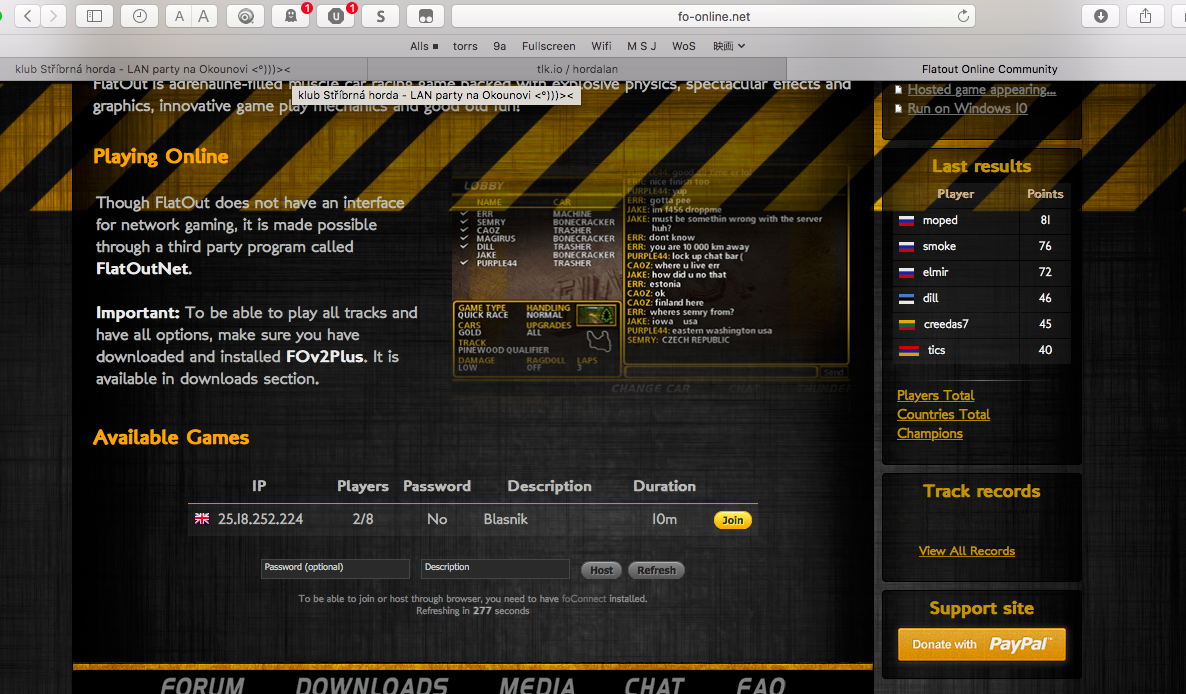
Task: Switch to tlk.io / hordalan tab
Action: (577, 69)
